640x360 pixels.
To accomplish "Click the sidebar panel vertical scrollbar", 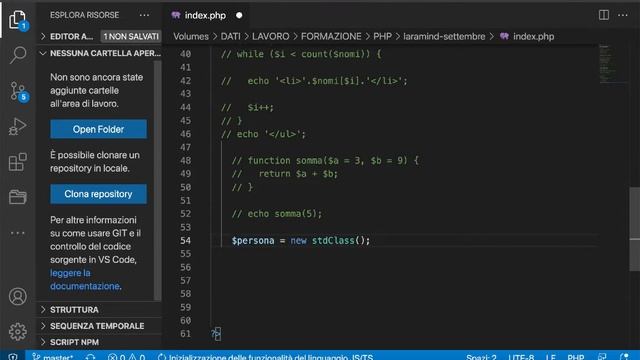I will (157, 180).
